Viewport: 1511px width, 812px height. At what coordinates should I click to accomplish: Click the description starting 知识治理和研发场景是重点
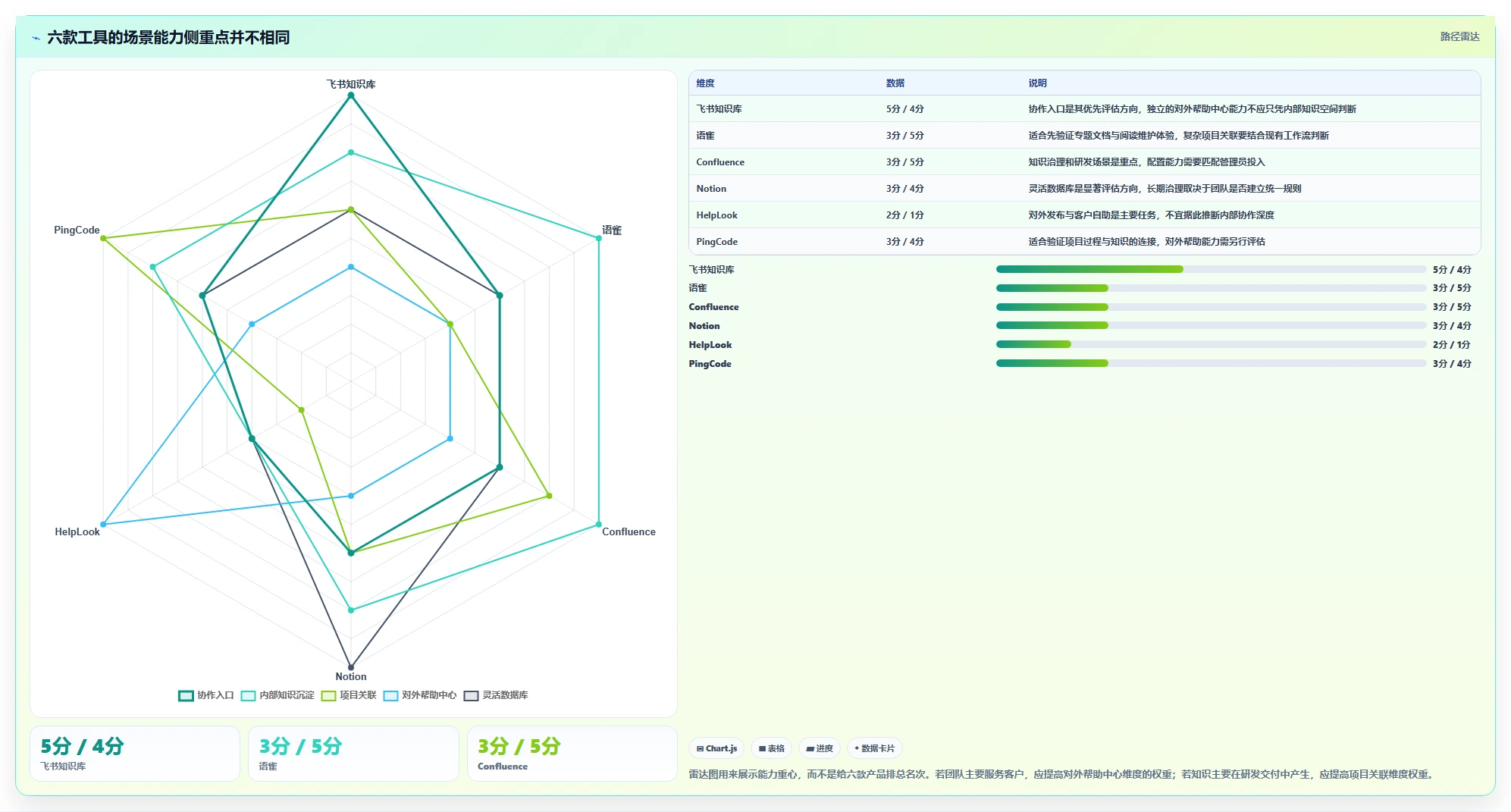pos(1146,162)
